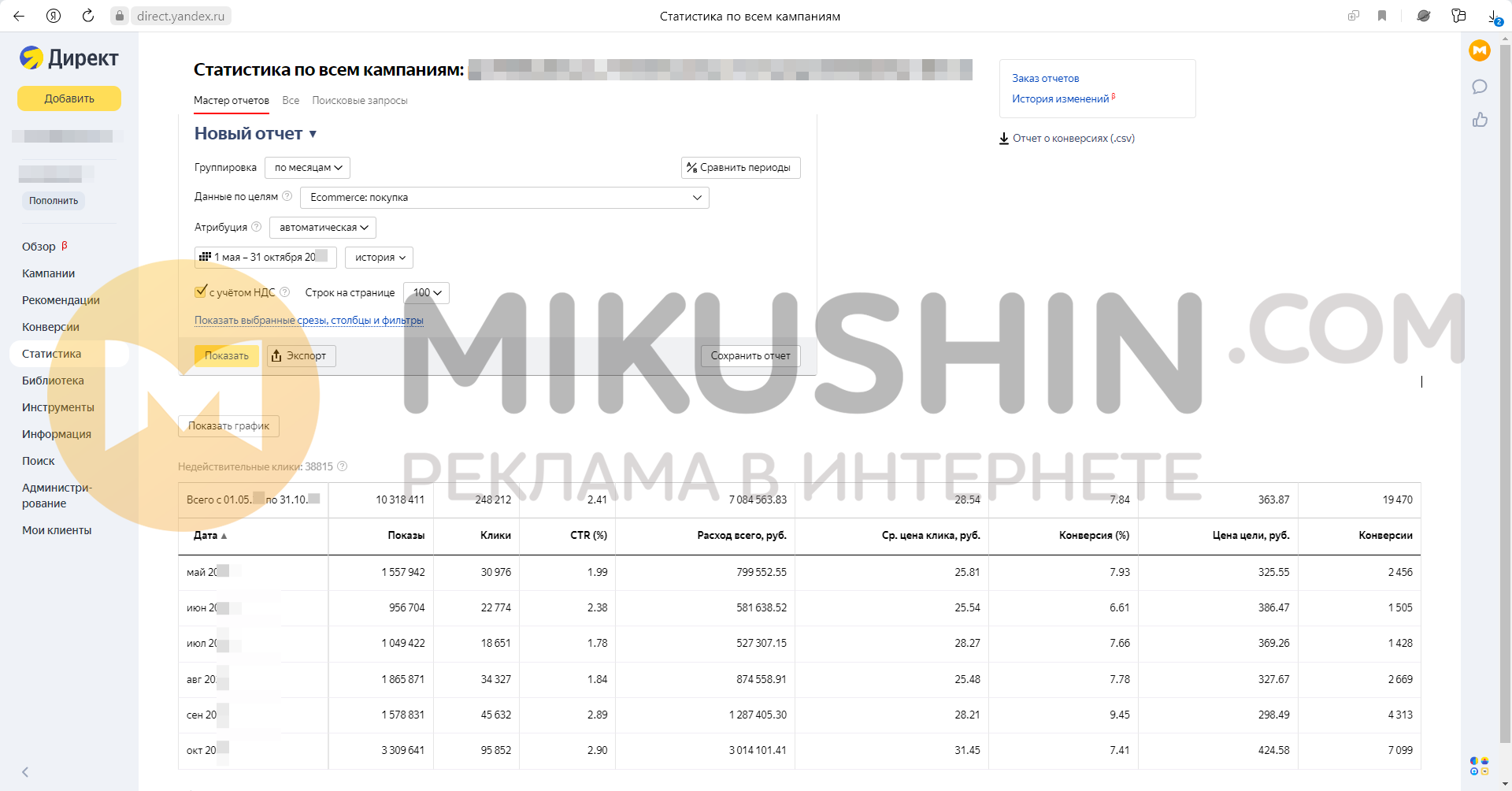Click the page vertical scrollbar

(x=1505, y=394)
